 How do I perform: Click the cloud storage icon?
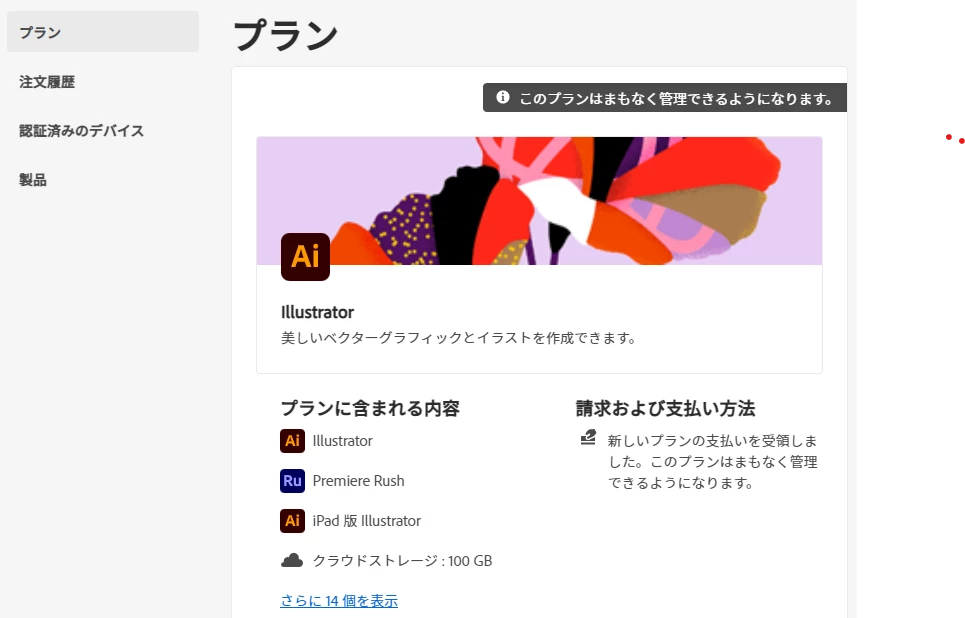tap(292, 560)
